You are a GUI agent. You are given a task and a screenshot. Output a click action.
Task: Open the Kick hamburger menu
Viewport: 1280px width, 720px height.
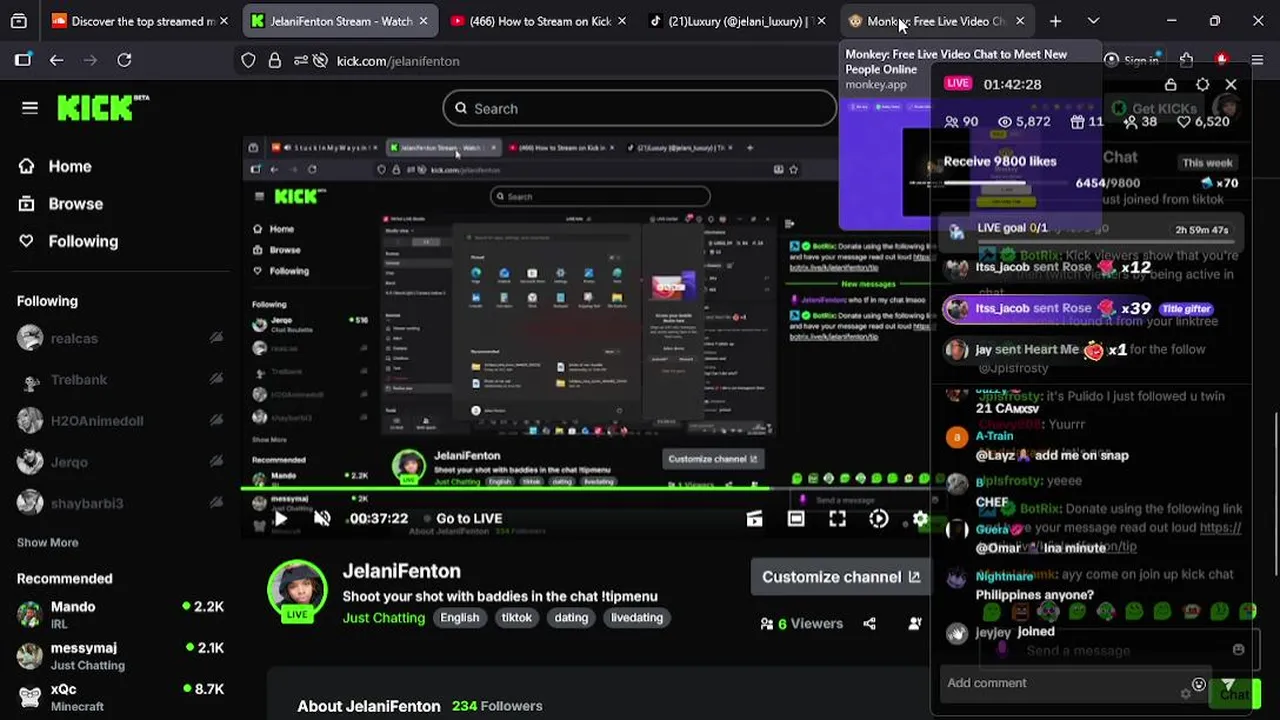(30, 108)
